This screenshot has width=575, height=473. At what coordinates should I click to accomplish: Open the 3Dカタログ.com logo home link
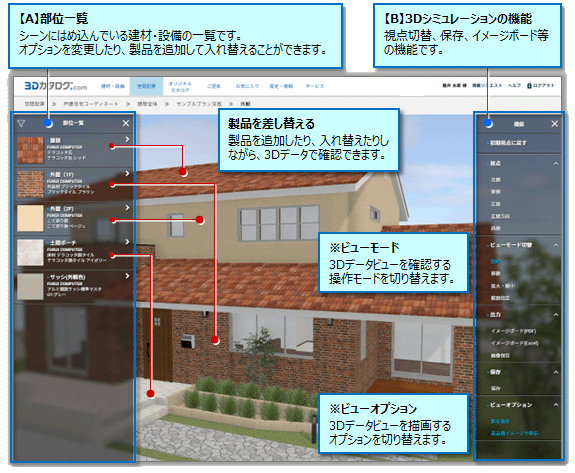(56, 86)
